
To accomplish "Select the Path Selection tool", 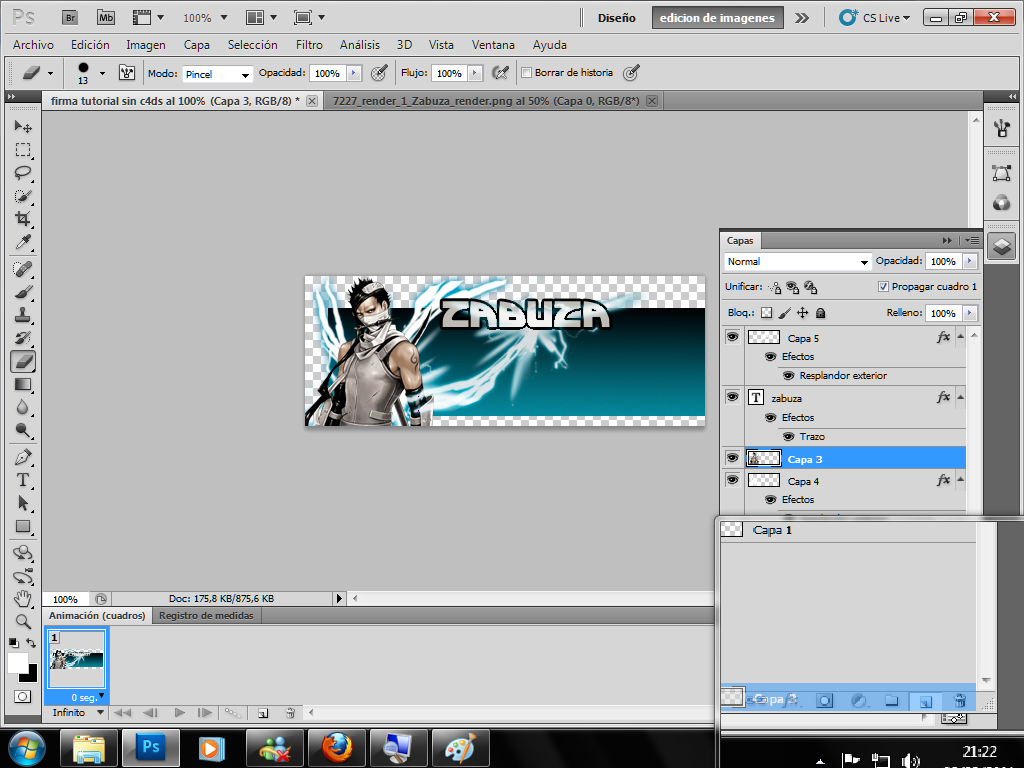I will tap(23, 503).
